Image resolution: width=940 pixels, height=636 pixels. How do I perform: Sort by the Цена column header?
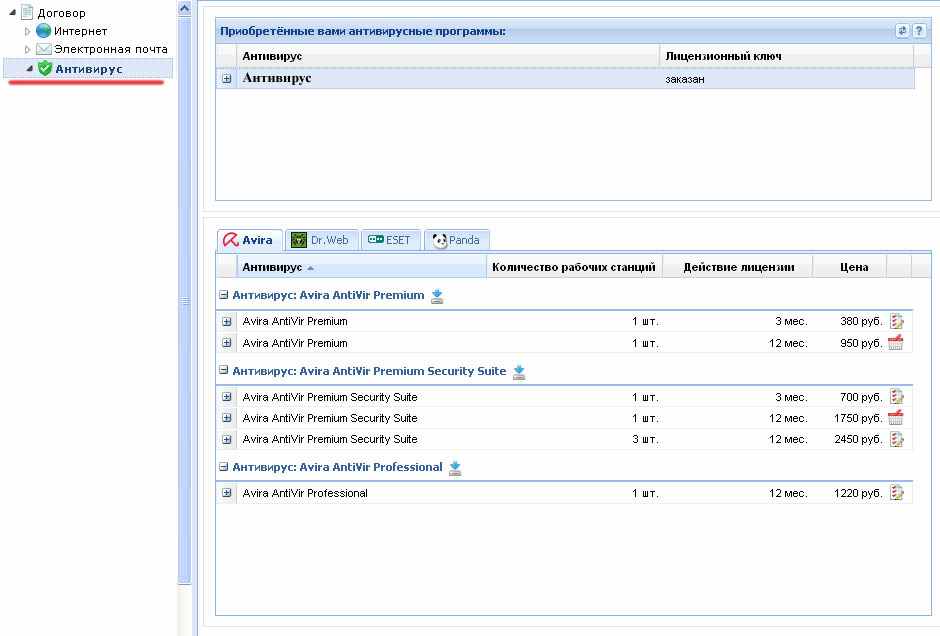[849, 267]
